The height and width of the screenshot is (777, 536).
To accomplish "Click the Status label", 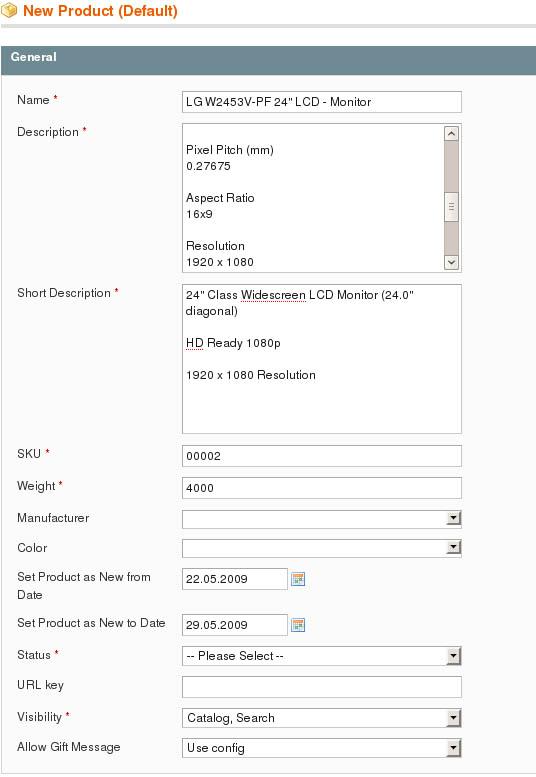I will click(34, 655).
